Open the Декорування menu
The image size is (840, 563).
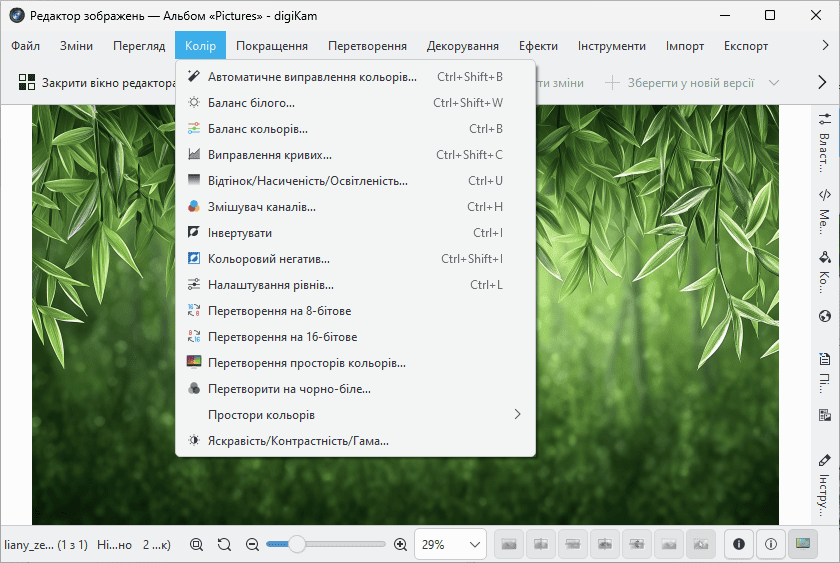click(x=462, y=46)
